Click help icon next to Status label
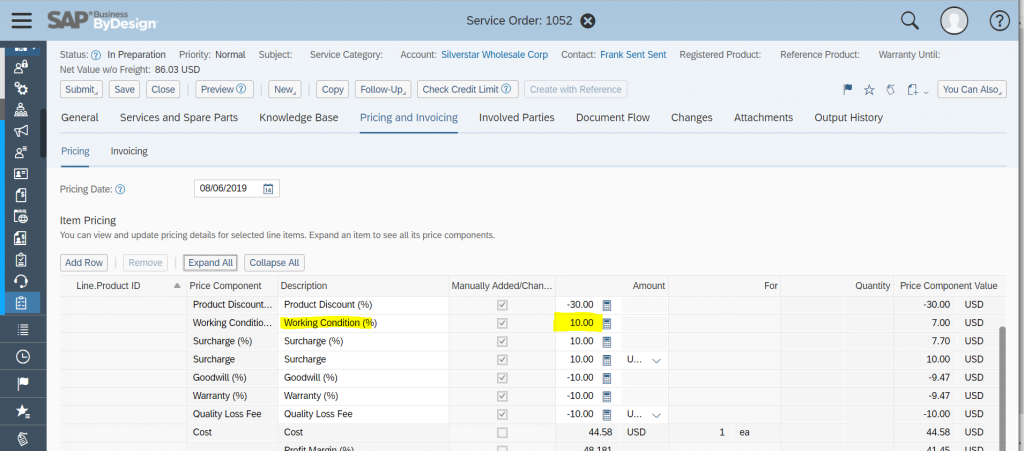Image resolution: width=1024 pixels, height=451 pixels. 96,55
